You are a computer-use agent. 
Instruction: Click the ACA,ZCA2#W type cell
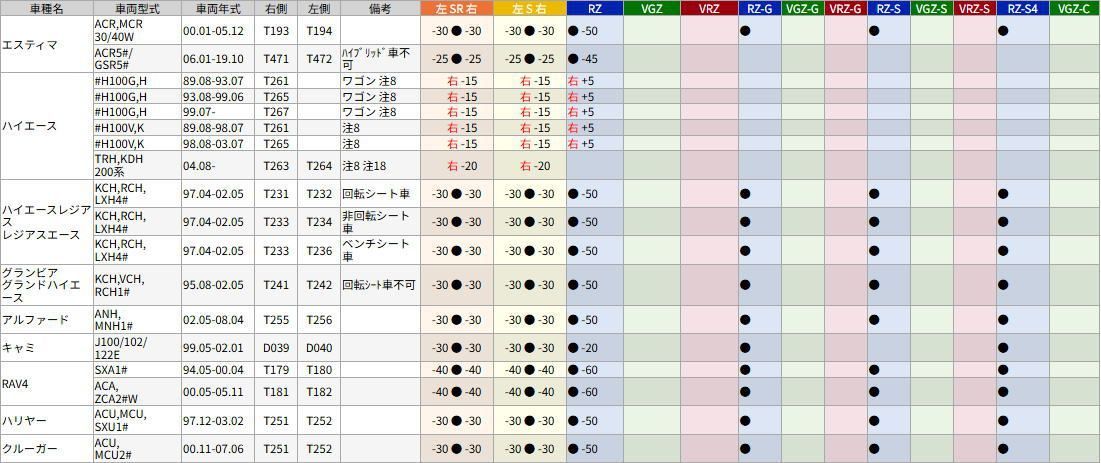click(x=137, y=391)
